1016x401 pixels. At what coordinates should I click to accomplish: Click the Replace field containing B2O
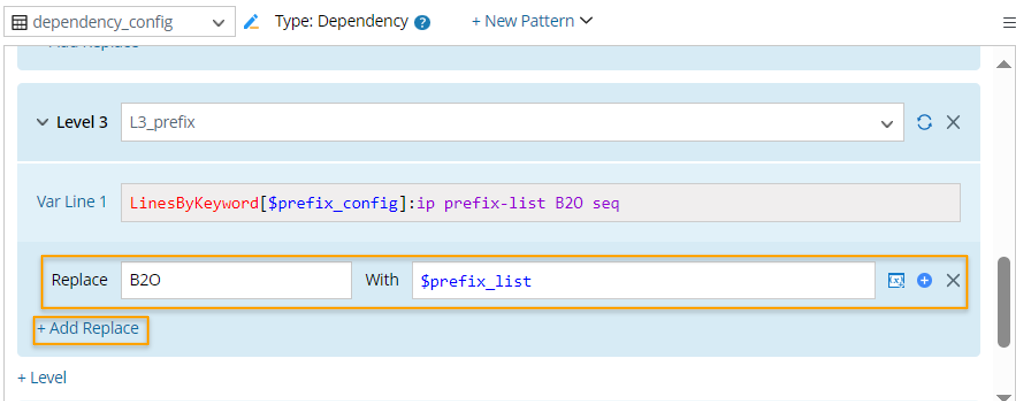(x=236, y=280)
